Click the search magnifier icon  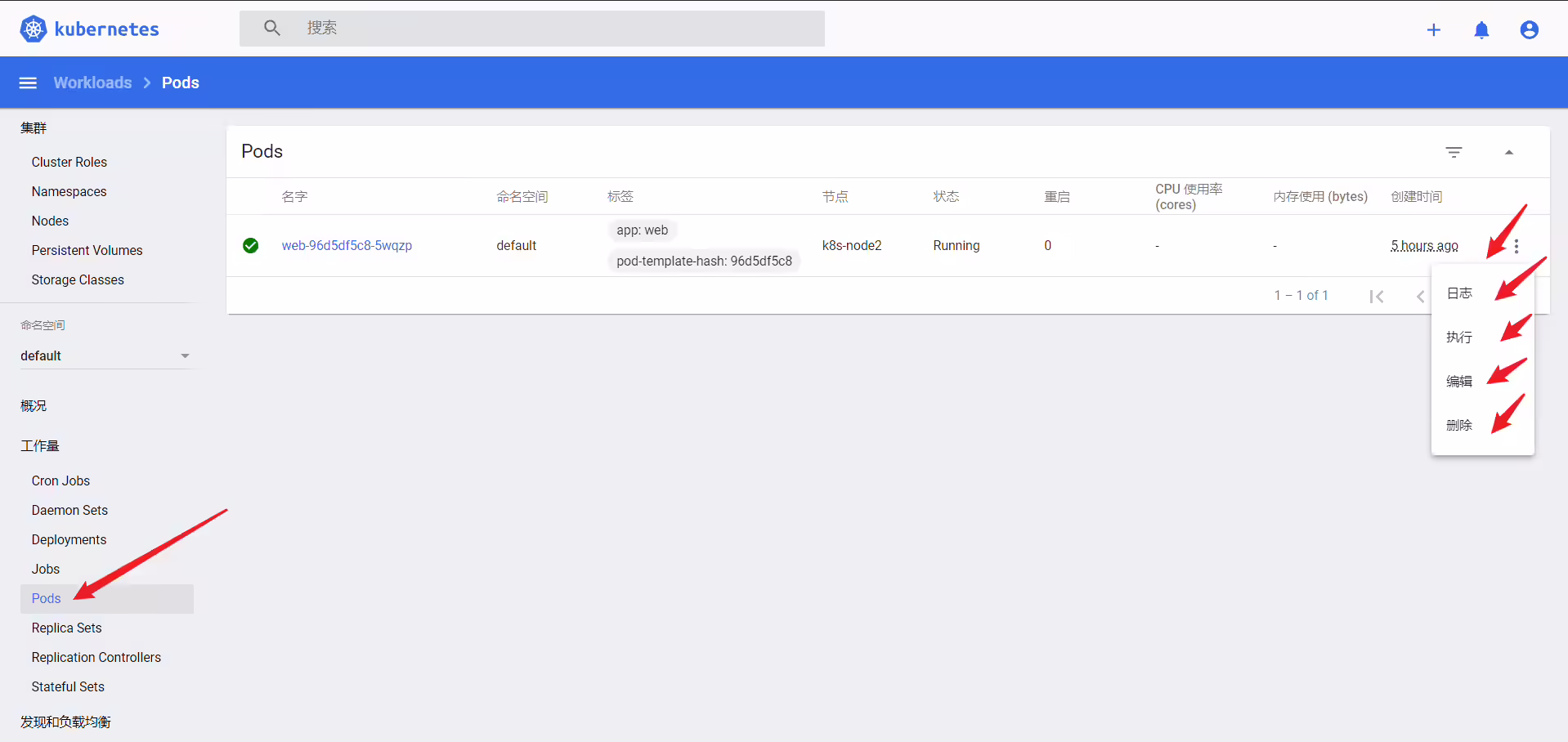click(272, 28)
